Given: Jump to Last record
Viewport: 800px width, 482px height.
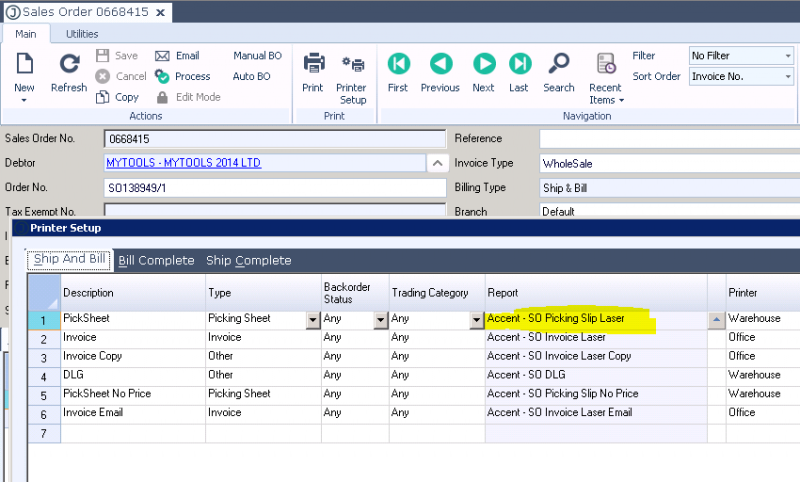Looking at the screenshot, I should (x=519, y=66).
